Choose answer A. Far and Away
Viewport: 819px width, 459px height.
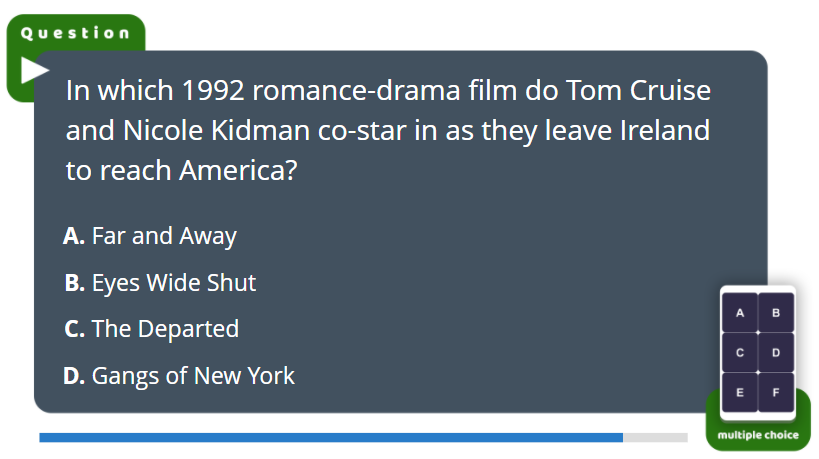click(150, 237)
